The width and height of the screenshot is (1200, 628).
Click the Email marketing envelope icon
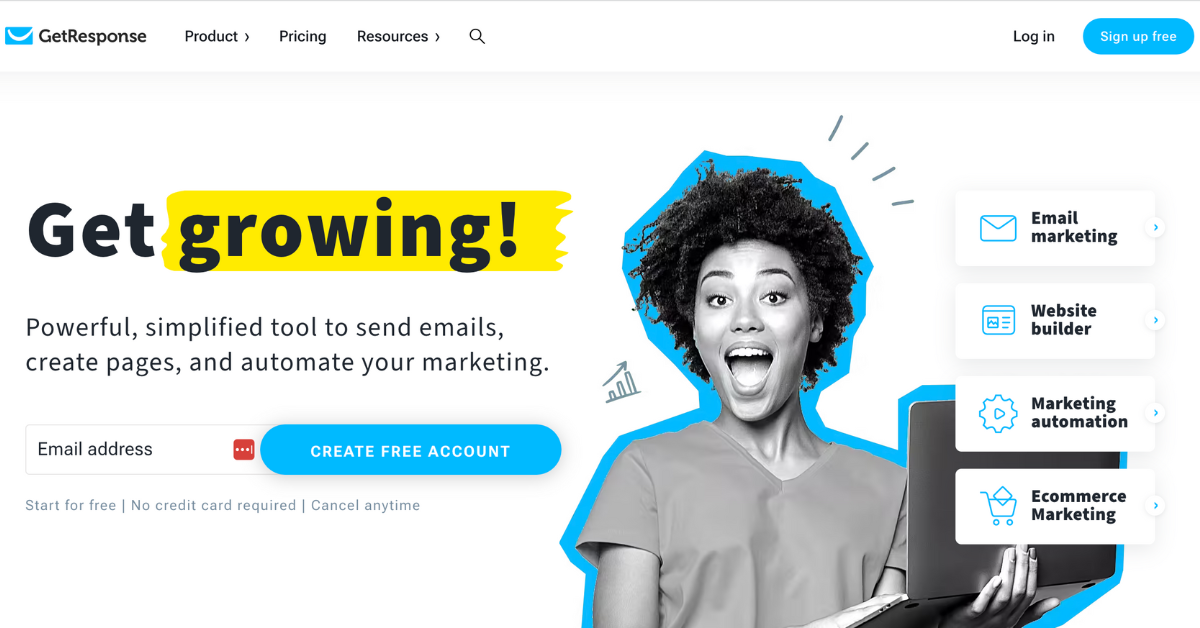[x=998, y=228]
